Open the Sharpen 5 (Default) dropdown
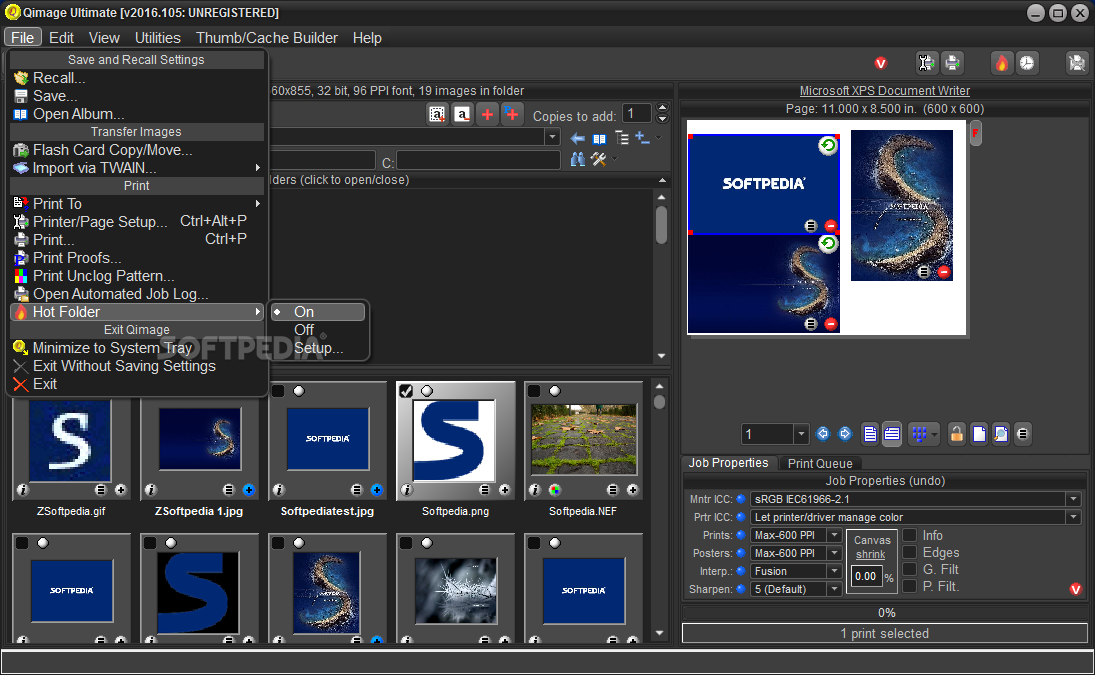This screenshot has height=675, width=1095. pyautogui.click(x=834, y=589)
